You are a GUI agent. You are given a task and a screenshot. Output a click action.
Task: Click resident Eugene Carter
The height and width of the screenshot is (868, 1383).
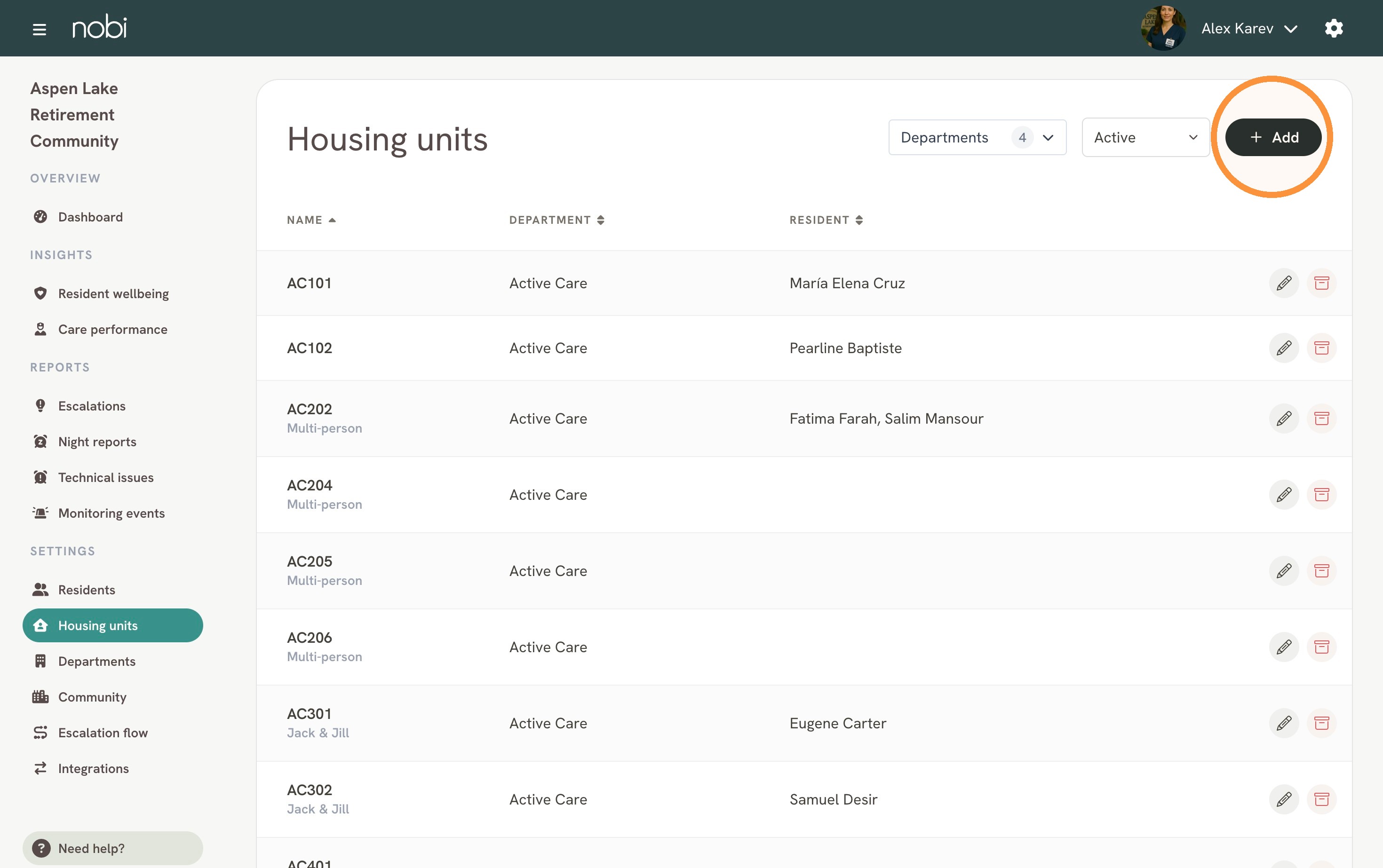point(838,723)
